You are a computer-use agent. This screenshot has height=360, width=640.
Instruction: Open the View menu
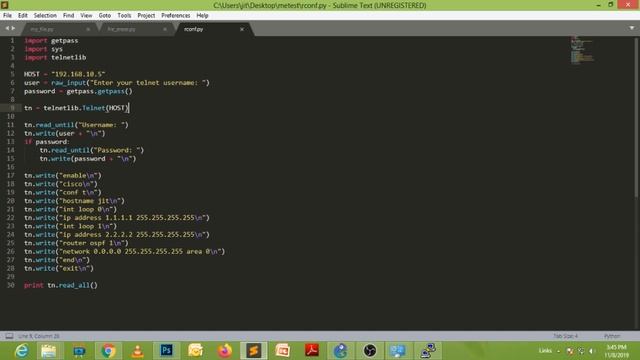pos(86,16)
